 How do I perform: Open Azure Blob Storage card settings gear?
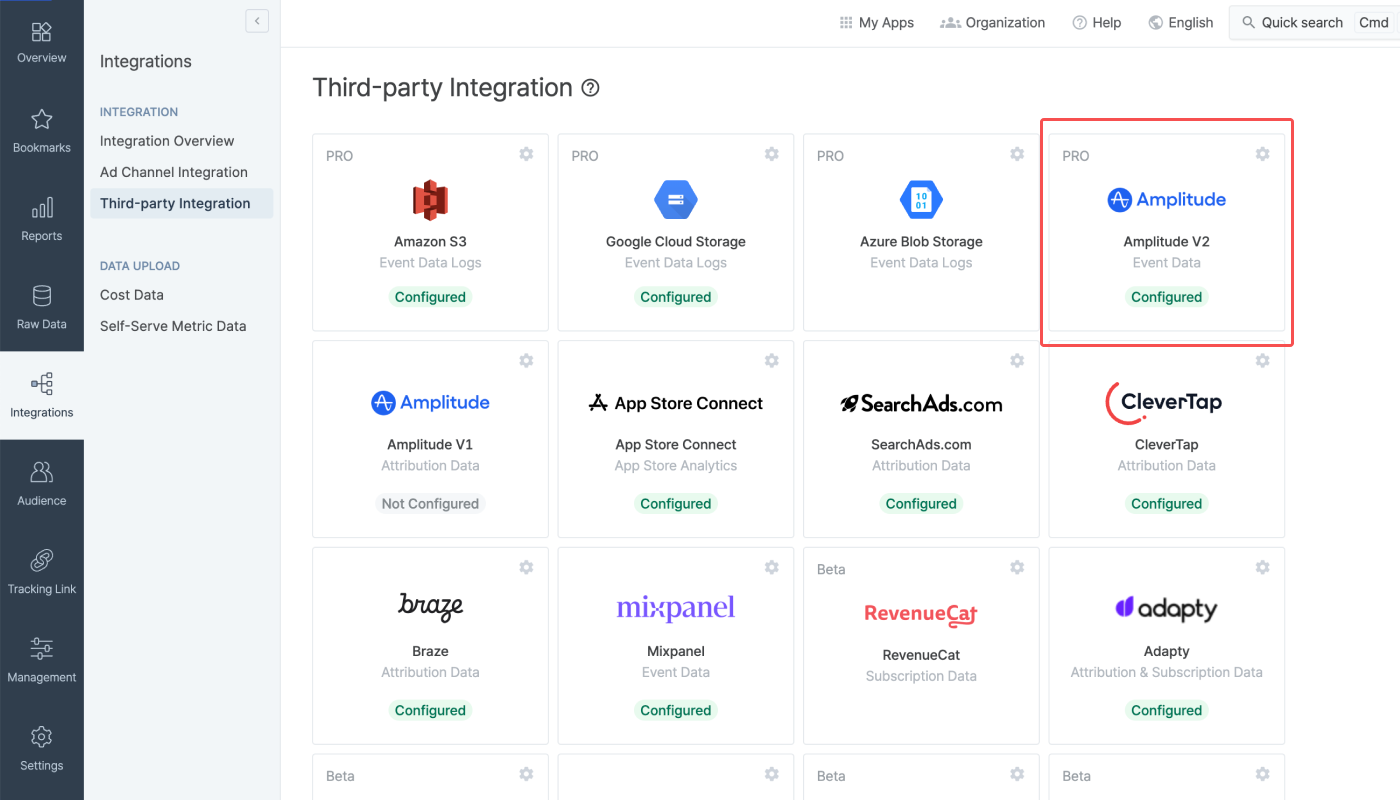coord(1017,154)
